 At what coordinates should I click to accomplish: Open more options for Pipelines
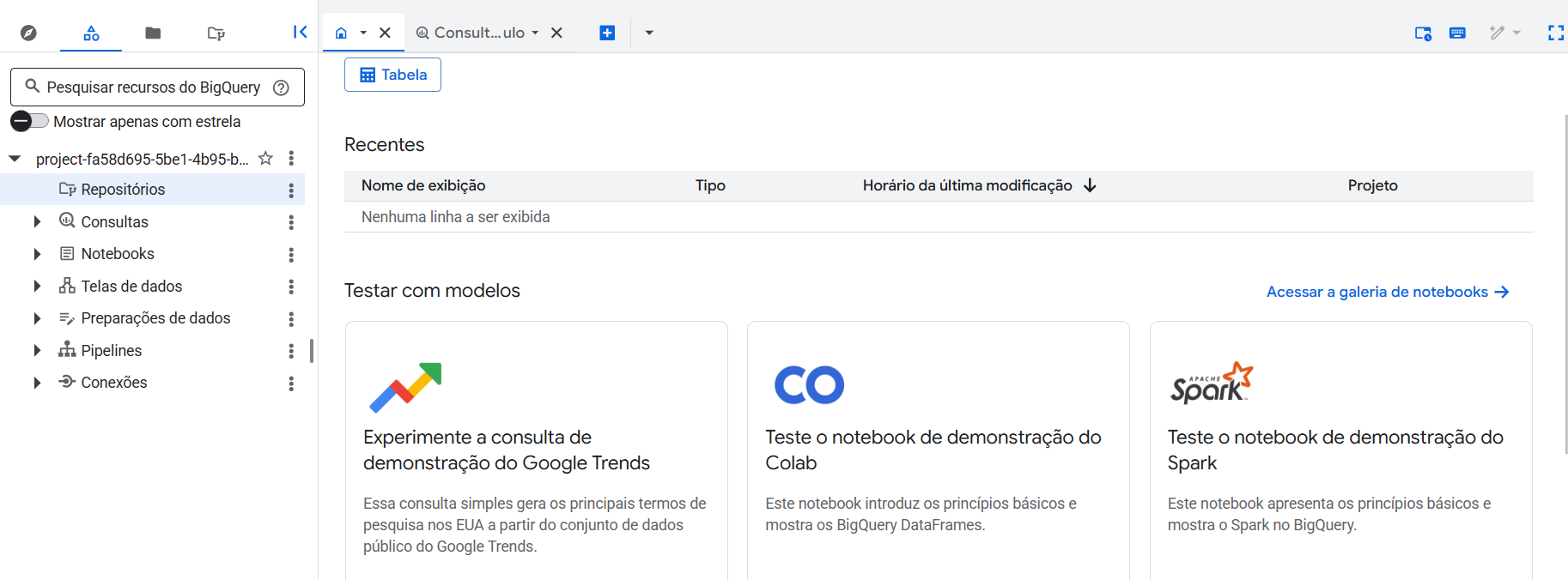click(x=291, y=351)
